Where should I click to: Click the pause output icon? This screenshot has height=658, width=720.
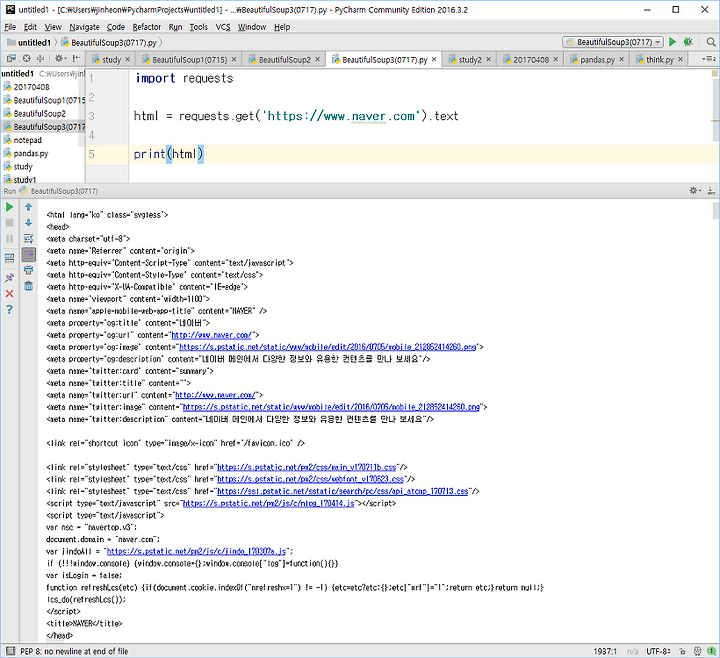pyautogui.click(x=9, y=238)
